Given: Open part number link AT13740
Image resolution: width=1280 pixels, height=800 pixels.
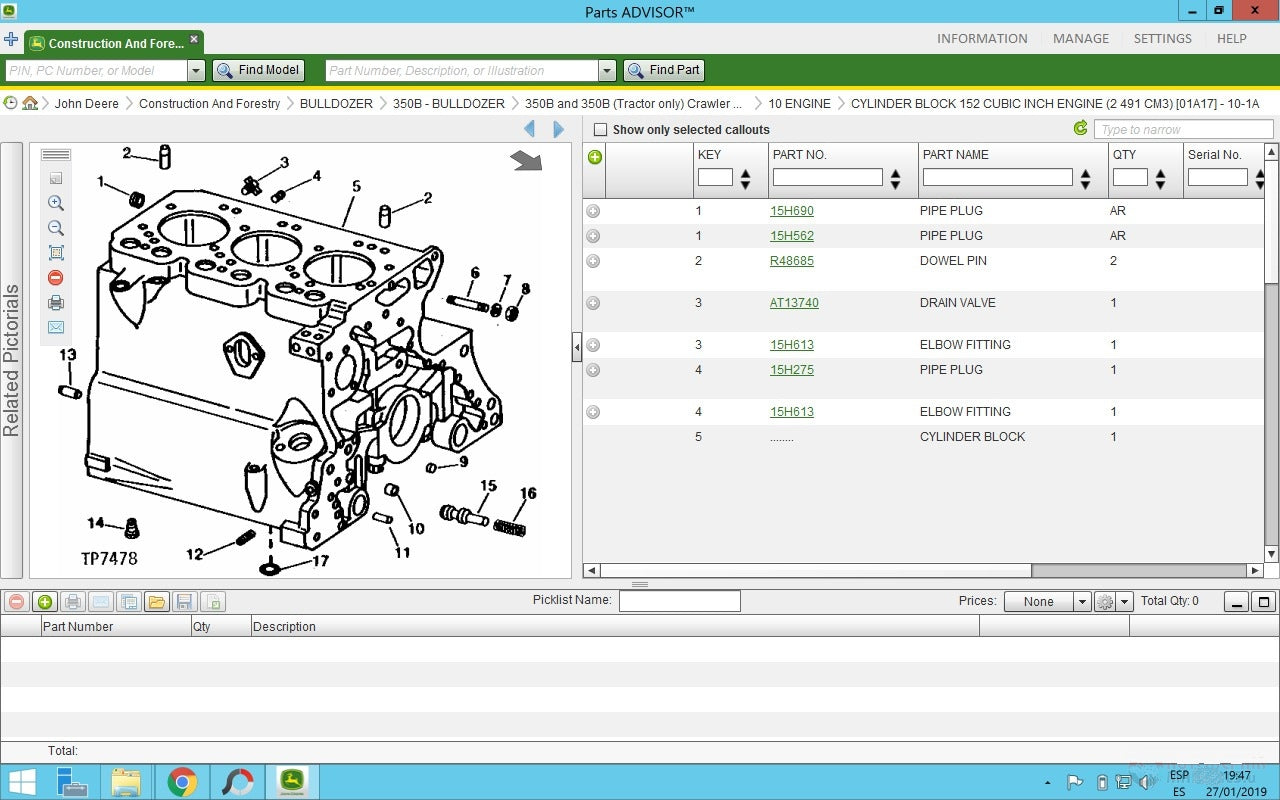Looking at the screenshot, I should coord(794,303).
